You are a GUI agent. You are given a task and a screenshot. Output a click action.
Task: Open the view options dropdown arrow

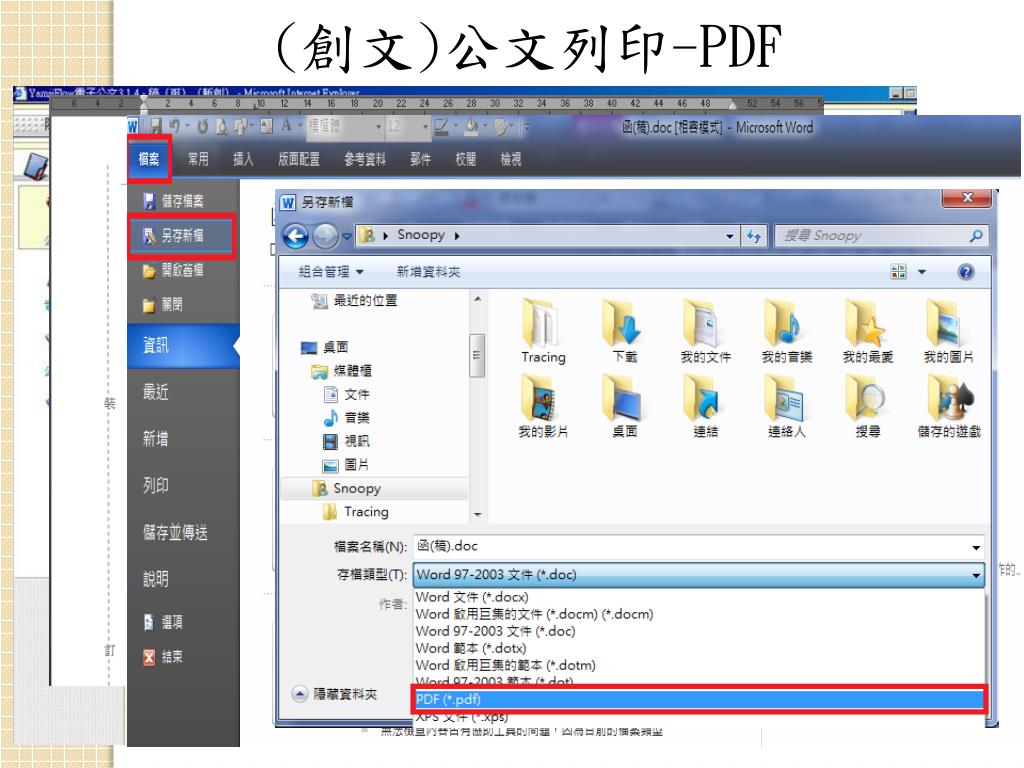point(922,272)
